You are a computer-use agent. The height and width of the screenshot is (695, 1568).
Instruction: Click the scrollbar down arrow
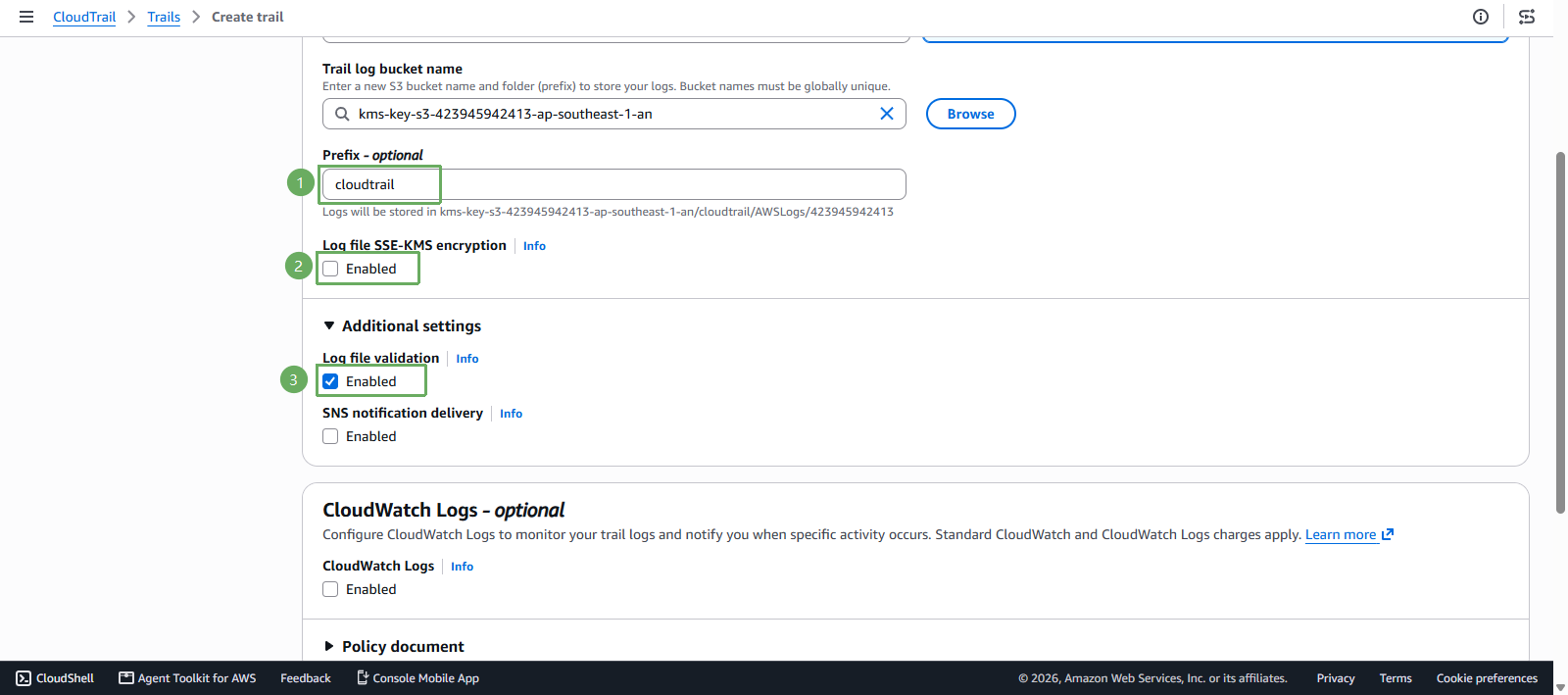pyautogui.click(x=1560, y=687)
